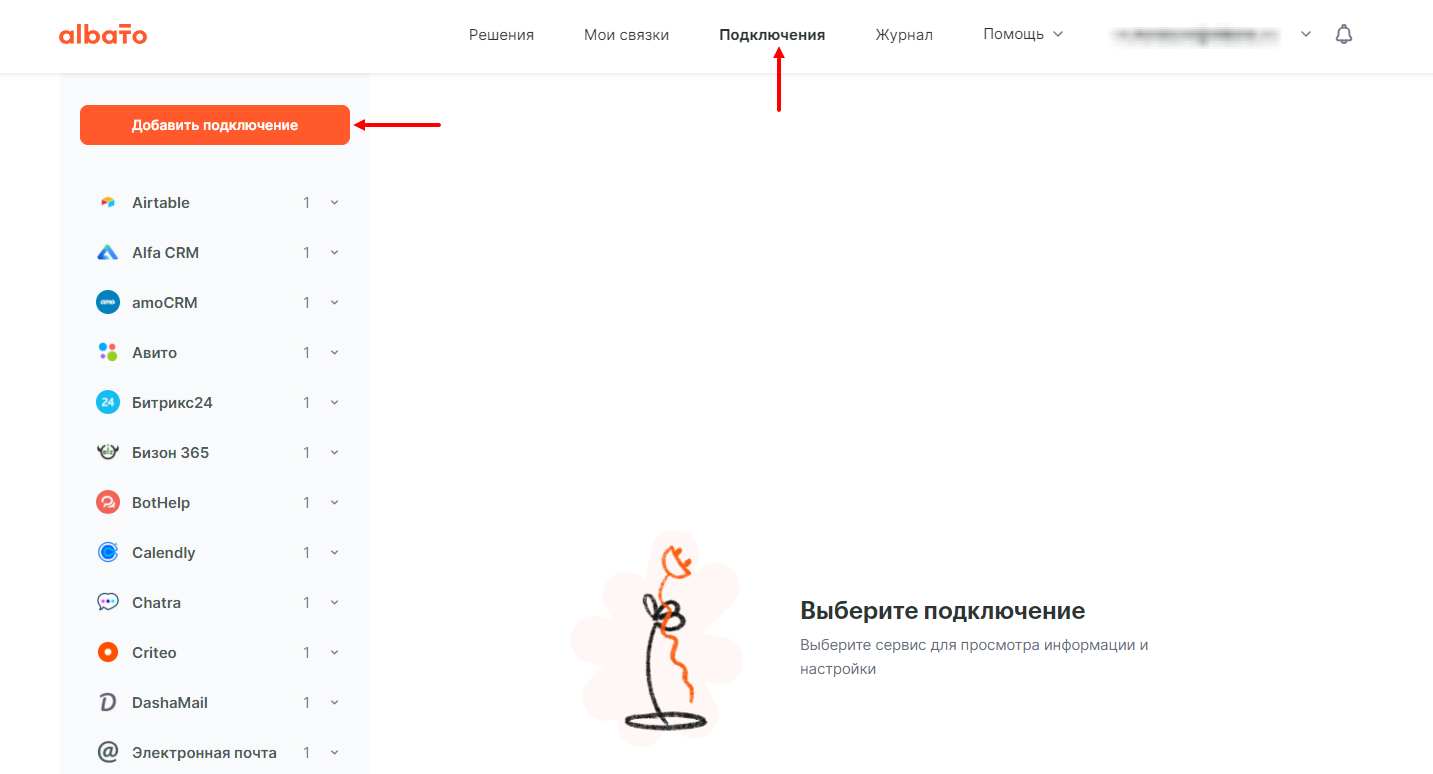Viewport: 1433px width, 774px height.
Task: Click the Criteo orange logo icon
Action: point(108,653)
